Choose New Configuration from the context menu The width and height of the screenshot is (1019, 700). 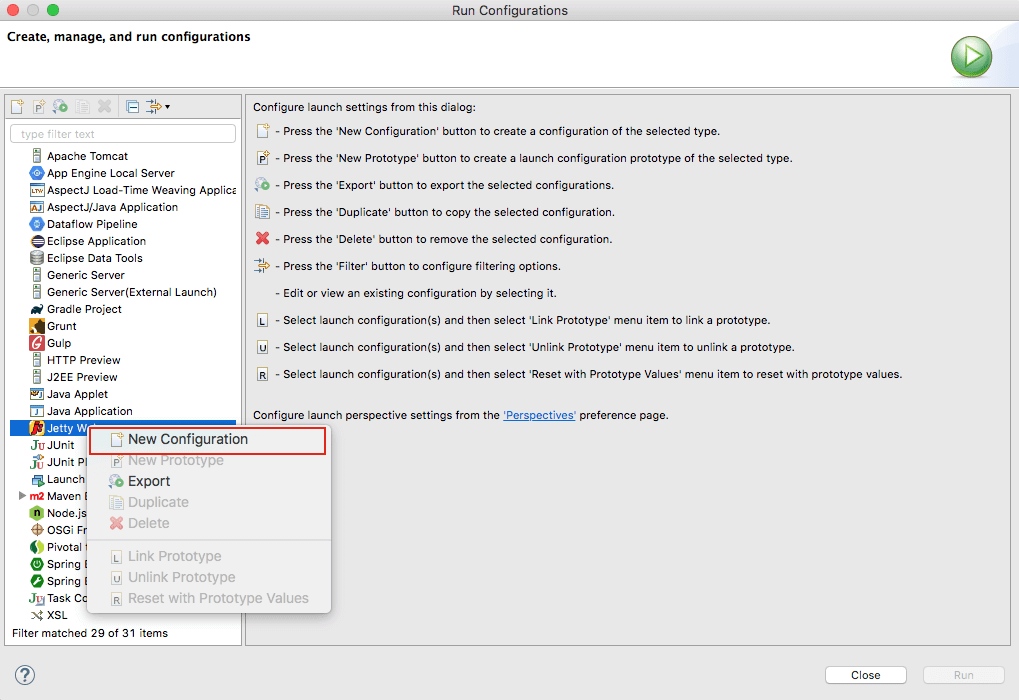coord(190,439)
